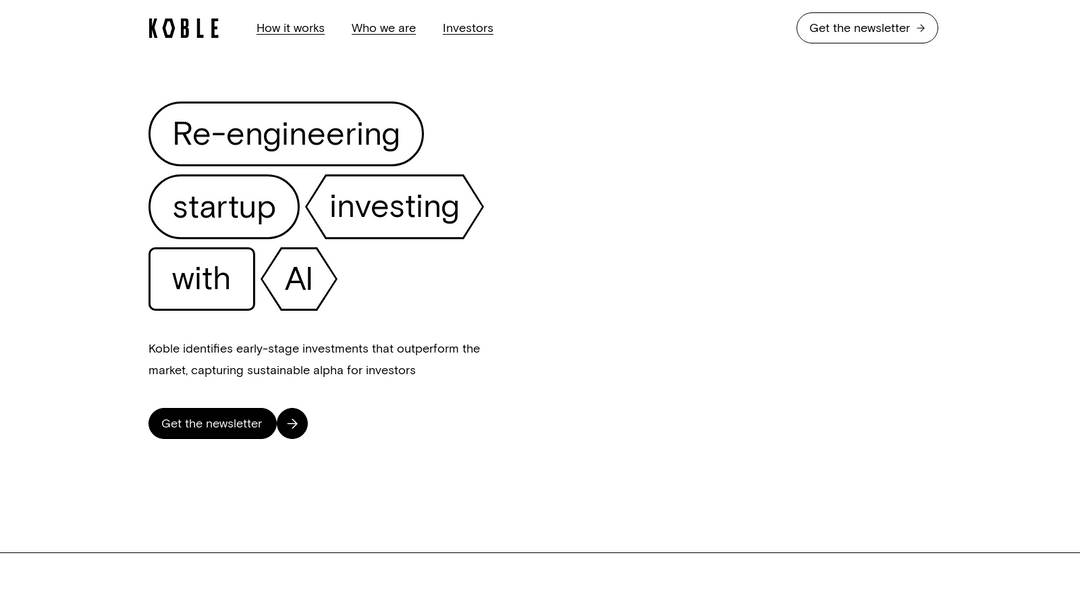Open the 'How it works' navigation item

[x=290, y=27]
